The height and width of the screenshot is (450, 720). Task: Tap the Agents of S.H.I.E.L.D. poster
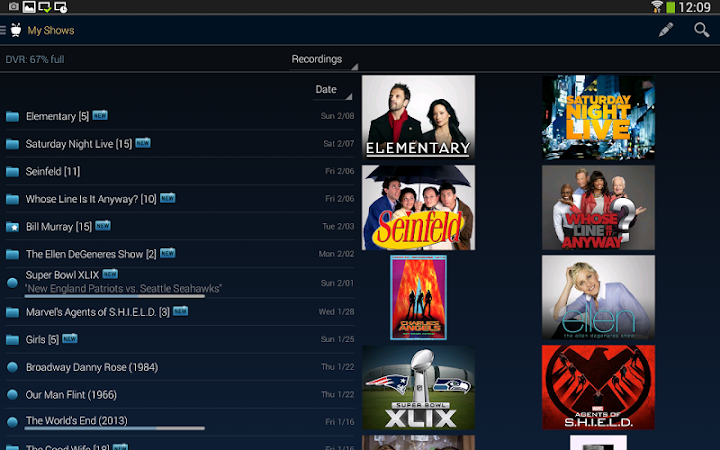[x=598, y=388]
